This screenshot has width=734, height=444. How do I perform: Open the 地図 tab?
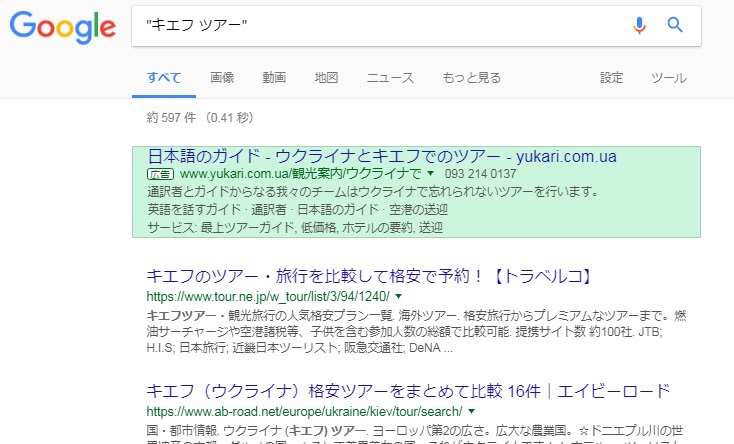pyautogui.click(x=326, y=78)
